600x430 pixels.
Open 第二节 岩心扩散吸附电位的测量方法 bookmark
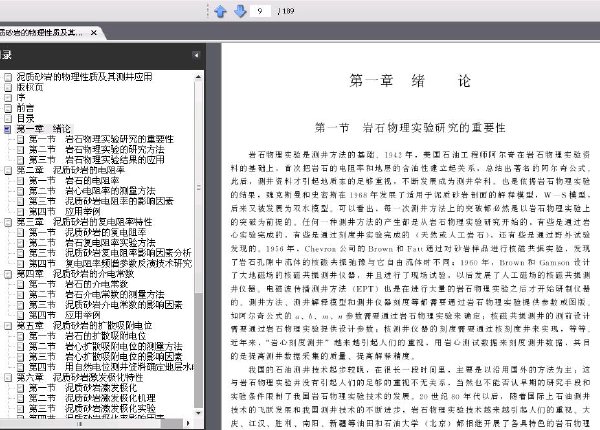point(106,346)
